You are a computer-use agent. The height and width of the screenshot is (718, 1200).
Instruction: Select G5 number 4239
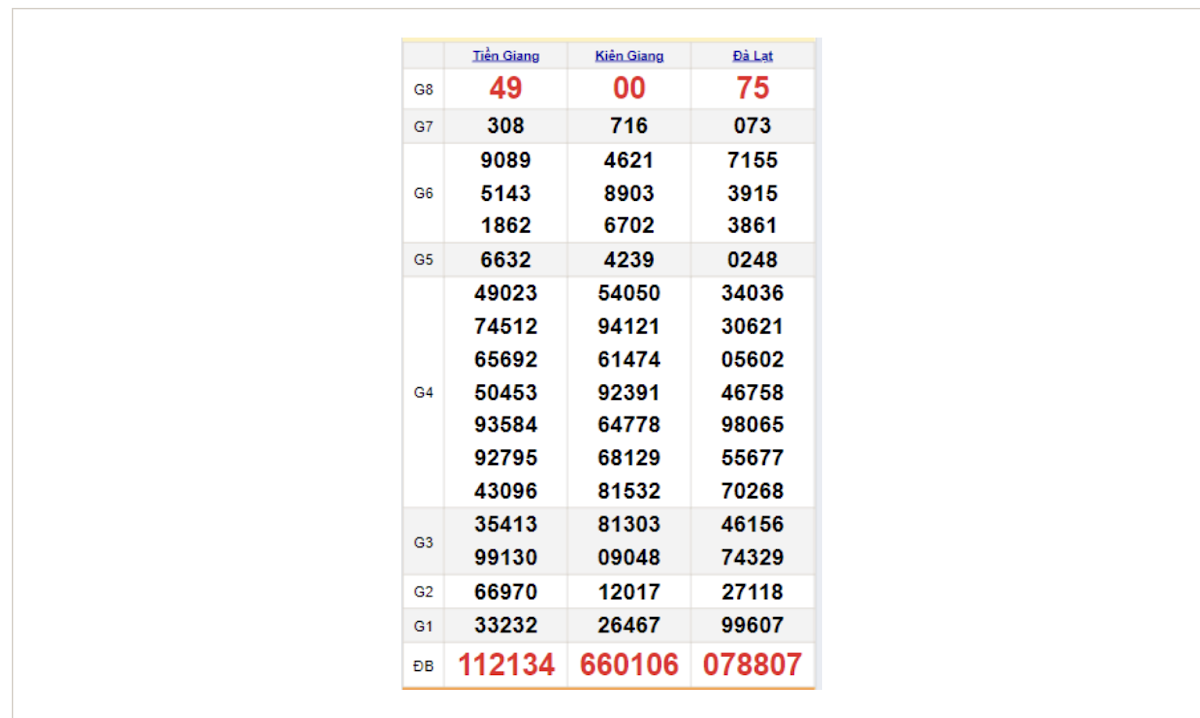(x=629, y=260)
